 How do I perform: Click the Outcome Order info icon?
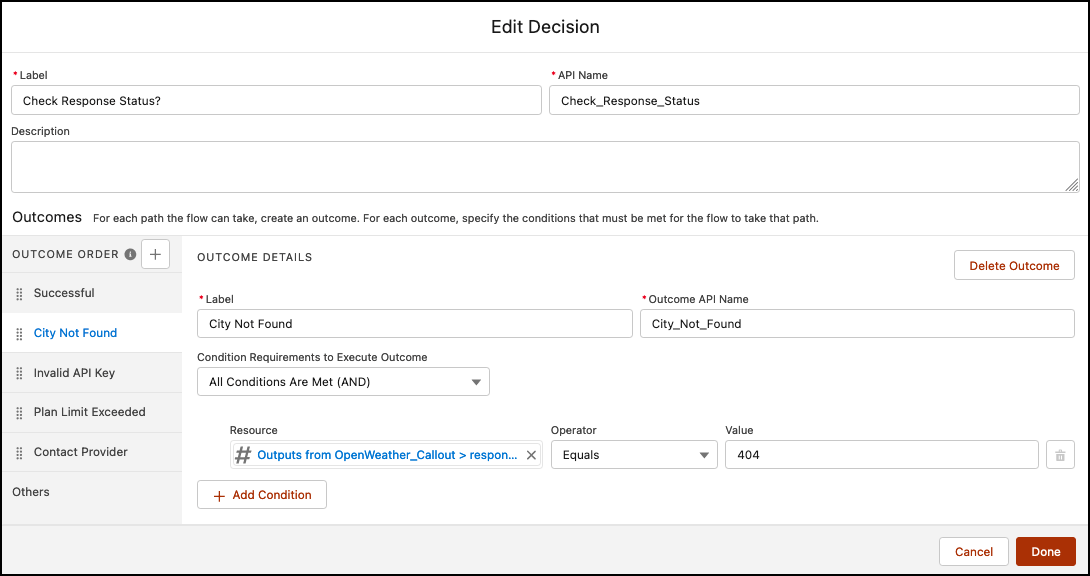(130, 254)
